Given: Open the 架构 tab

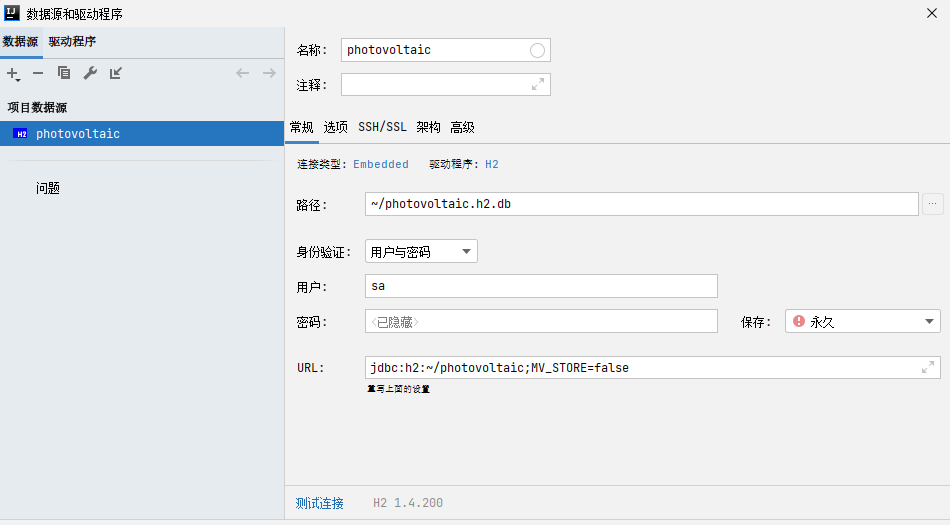Looking at the screenshot, I should tap(428, 127).
